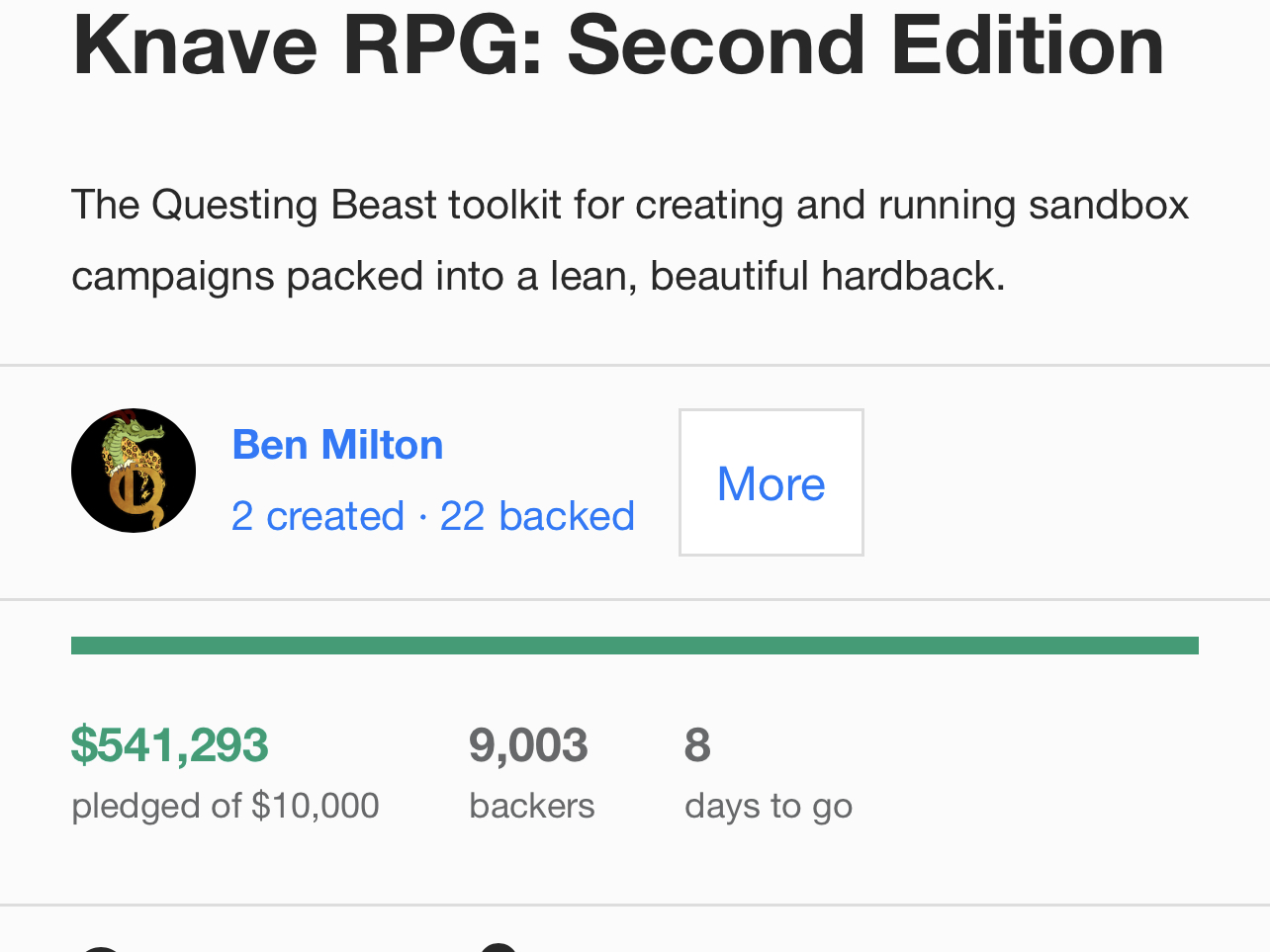Image resolution: width=1270 pixels, height=952 pixels.
Task: Click the project description paragraph
Action: (x=630, y=240)
